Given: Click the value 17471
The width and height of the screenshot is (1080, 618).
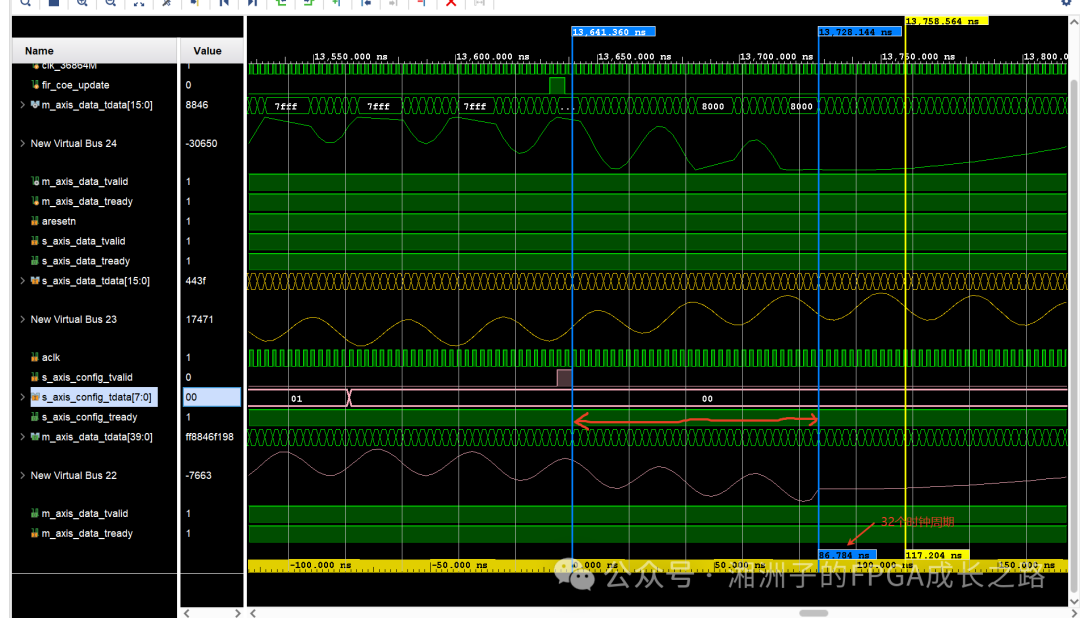Looking at the screenshot, I should 199,319.
